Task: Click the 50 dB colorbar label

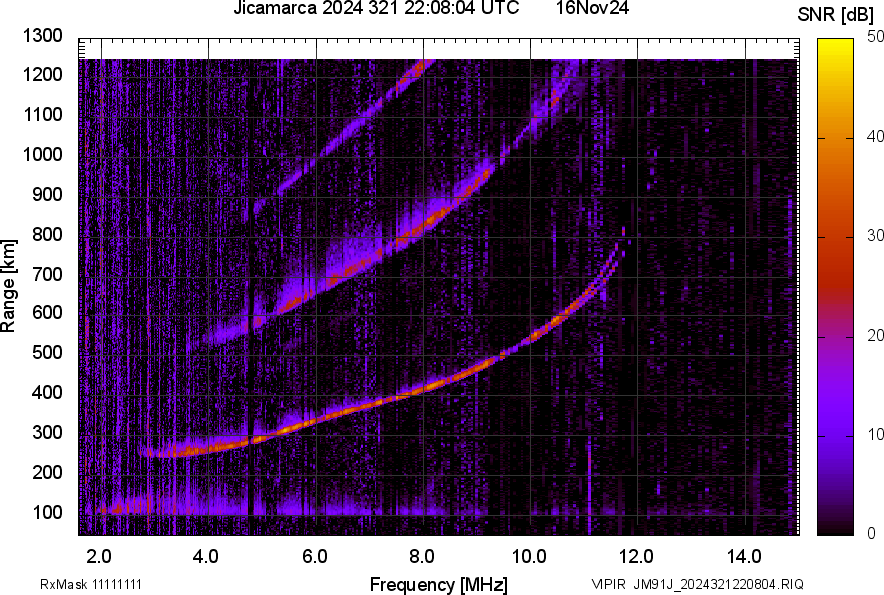Action: pos(875,37)
